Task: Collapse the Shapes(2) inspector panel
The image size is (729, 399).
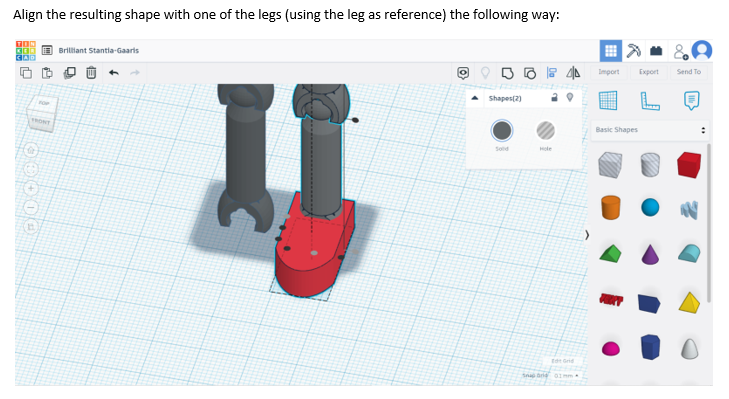Action: tap(475, 98)
